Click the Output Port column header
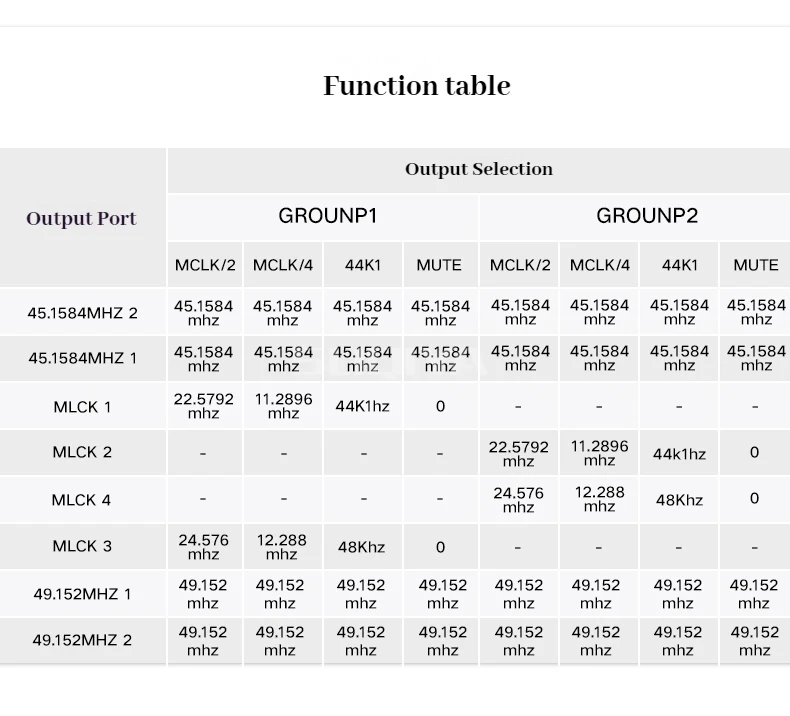Viewport: 790px width, 716px height. (x=81, y=218)
